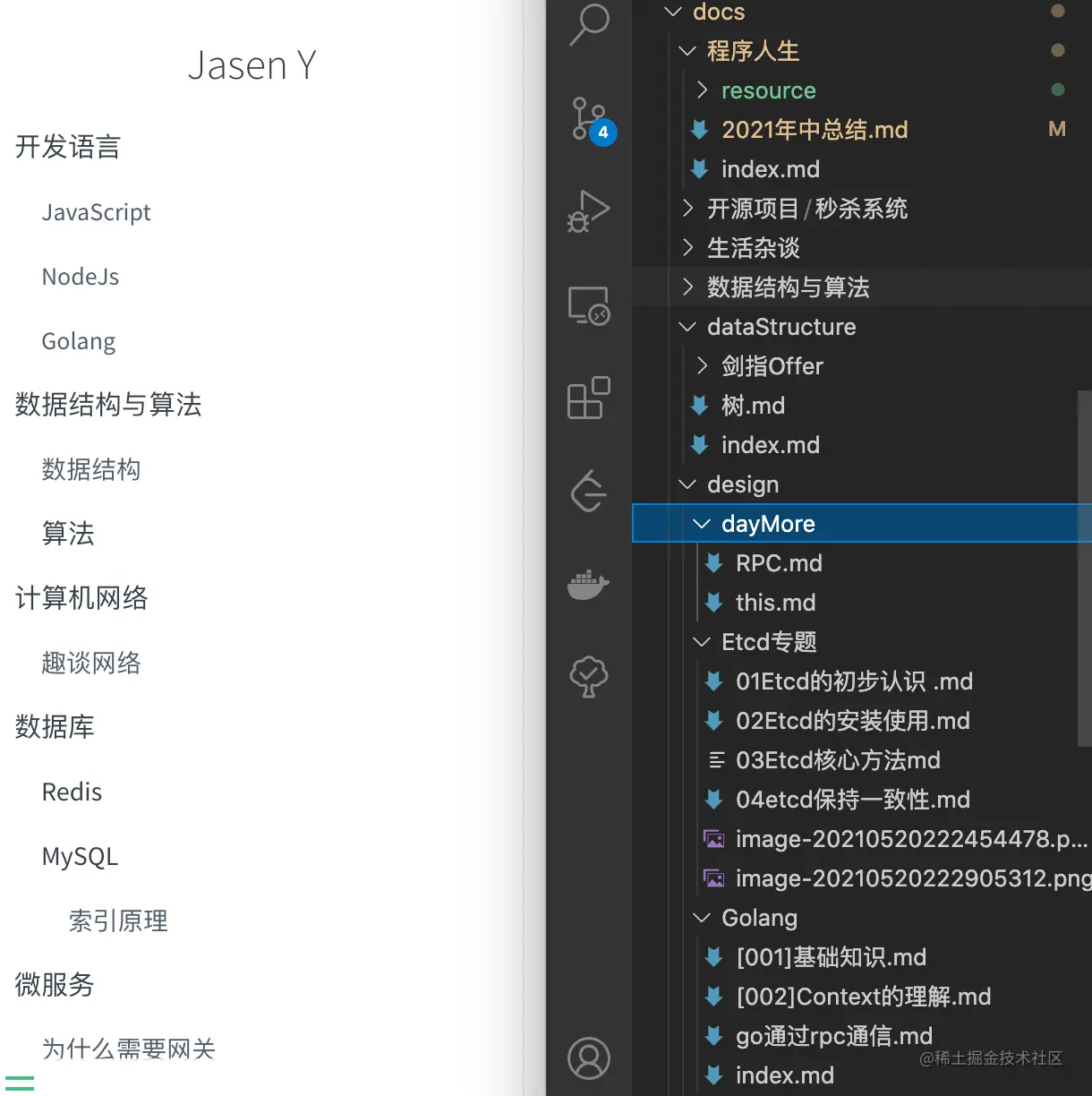Image resolution: width=1092 pixels, height=1096 pixels.
Task: Click image icon of image-20210520222905312.png
Action: pyautogui.click(x=714, y=878)
